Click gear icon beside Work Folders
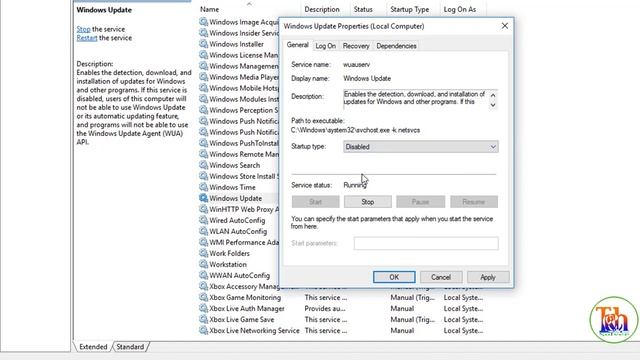This screenshot has width=640, height=360. (x=203, y=253)
